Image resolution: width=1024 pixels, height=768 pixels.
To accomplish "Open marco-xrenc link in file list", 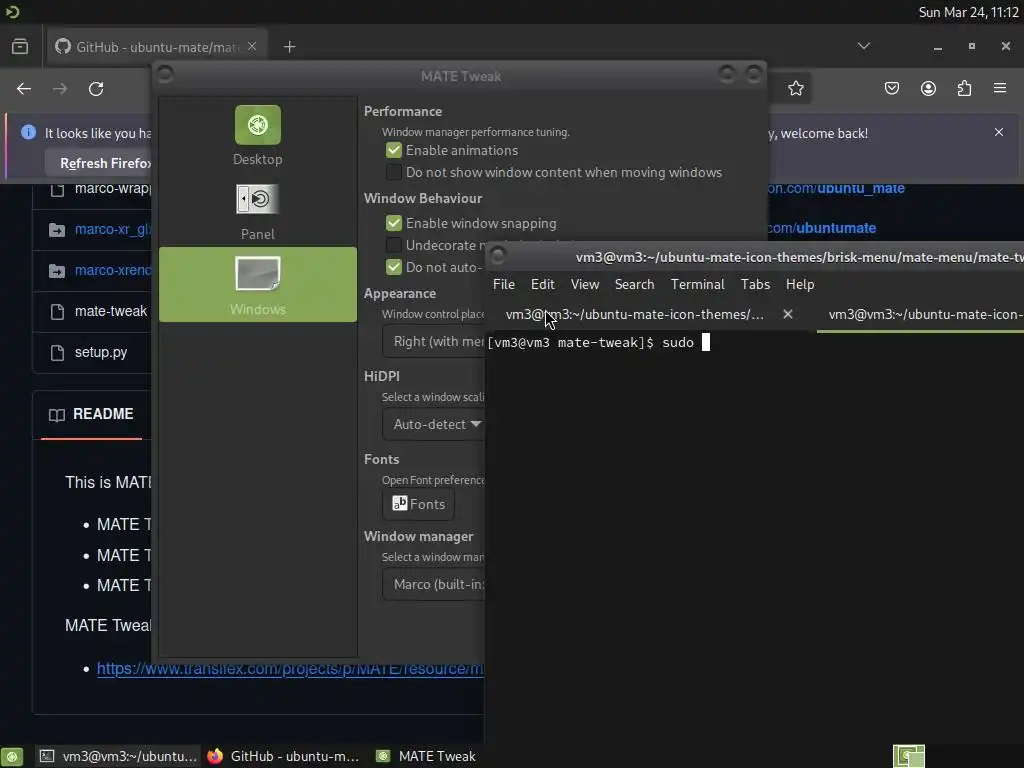I will 113,270.
